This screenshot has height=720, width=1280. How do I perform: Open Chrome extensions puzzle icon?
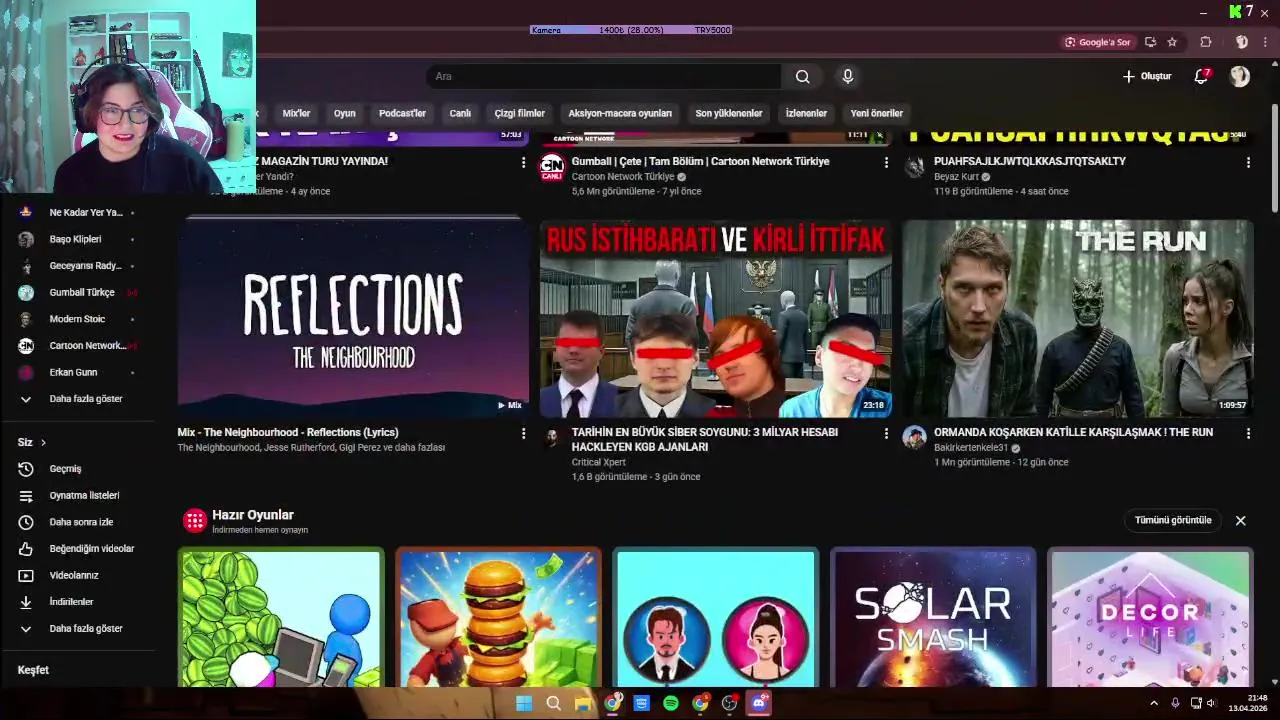1206,42
